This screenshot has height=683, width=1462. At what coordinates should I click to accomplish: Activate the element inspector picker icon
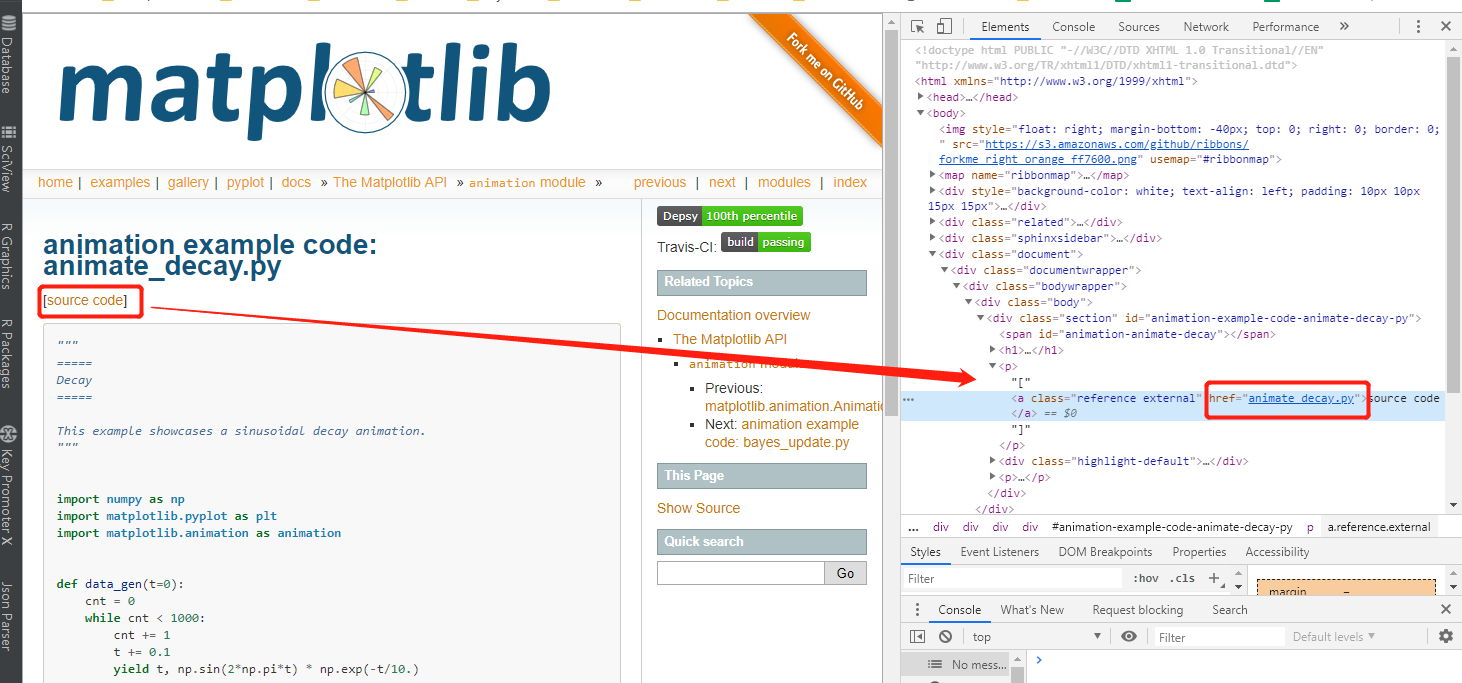(919, 27)
